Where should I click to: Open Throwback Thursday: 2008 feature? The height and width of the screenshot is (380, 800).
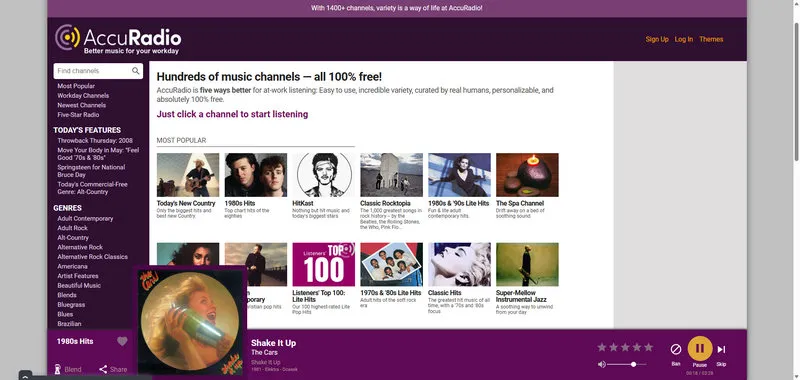(x=95, y=140)
